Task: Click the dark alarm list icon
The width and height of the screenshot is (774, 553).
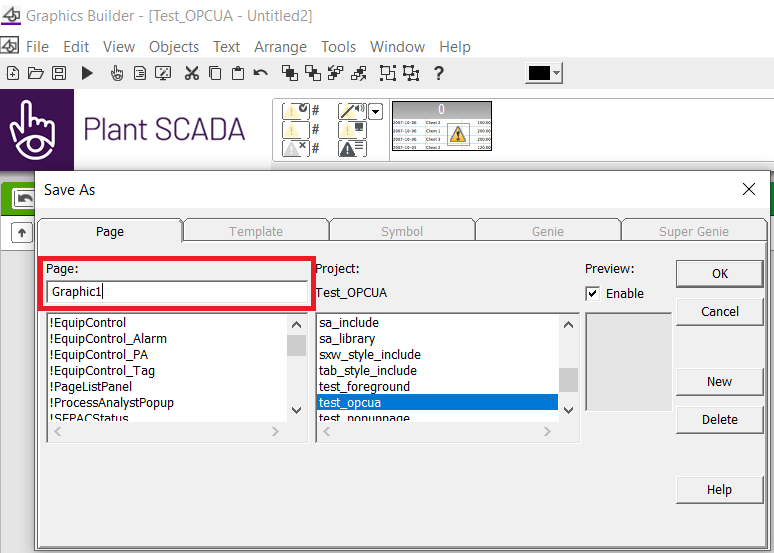Action: [x=352, y=148]
